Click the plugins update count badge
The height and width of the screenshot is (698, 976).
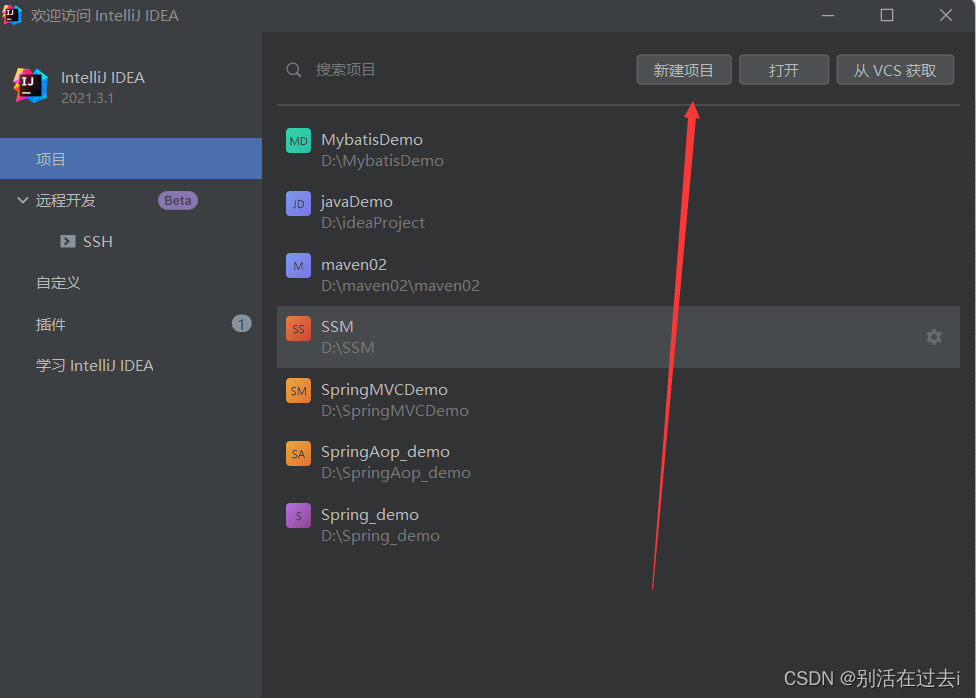pos(242,324)
